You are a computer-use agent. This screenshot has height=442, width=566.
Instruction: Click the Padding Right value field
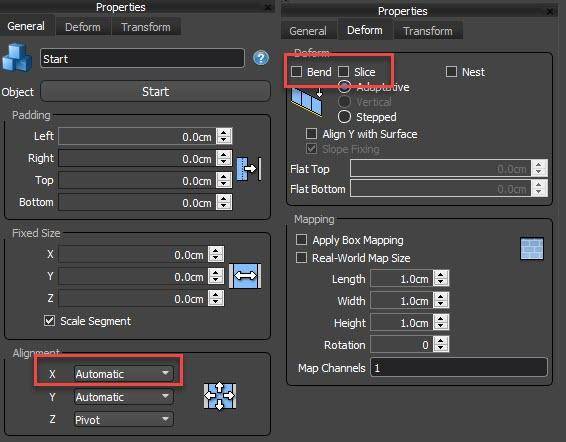pos(137,158)
